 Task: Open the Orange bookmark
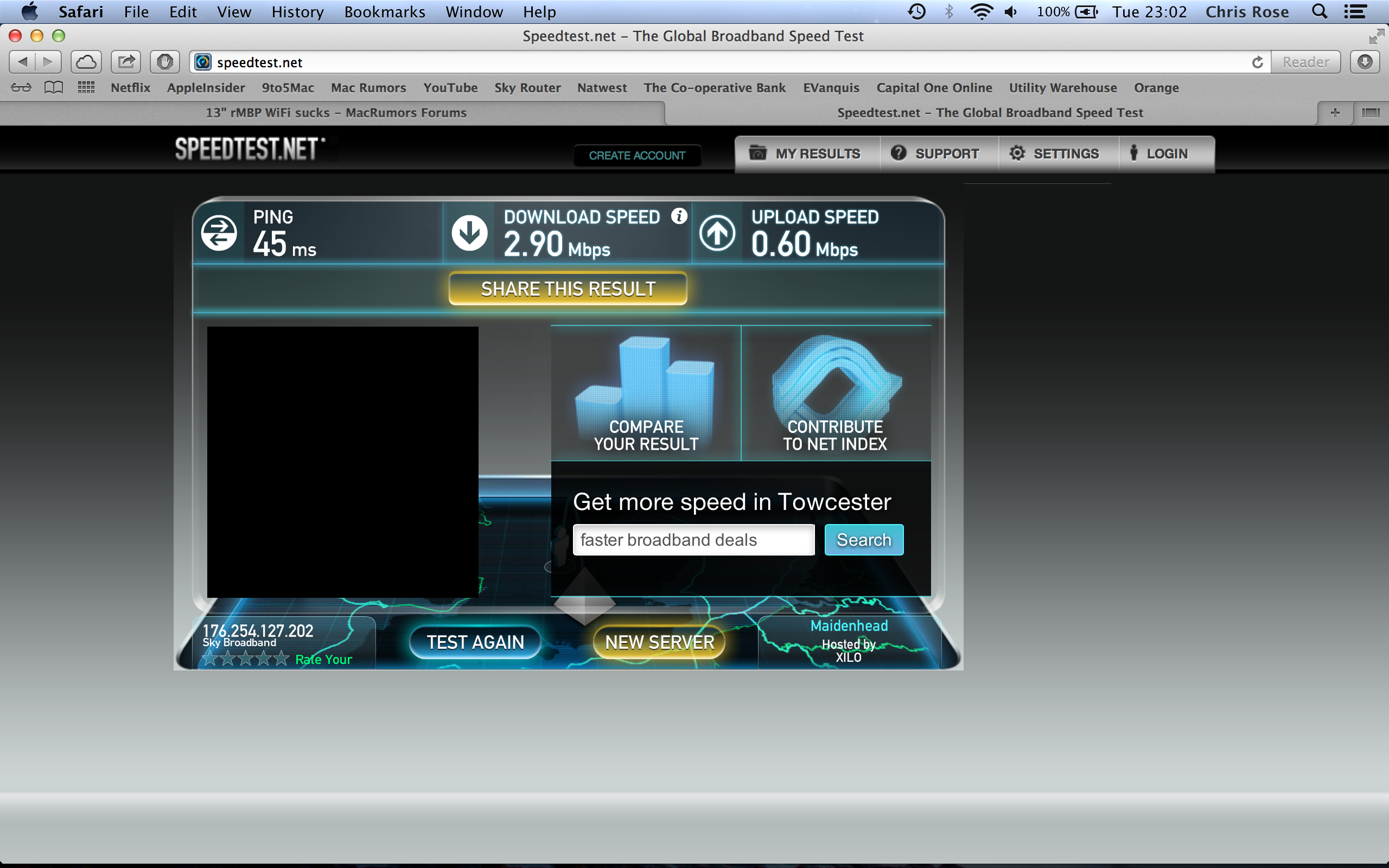1157,88
